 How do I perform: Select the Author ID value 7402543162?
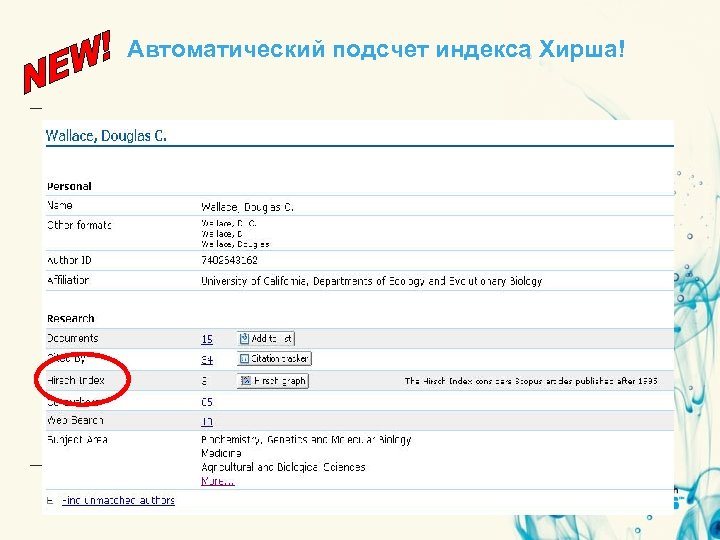pos(229,260)
